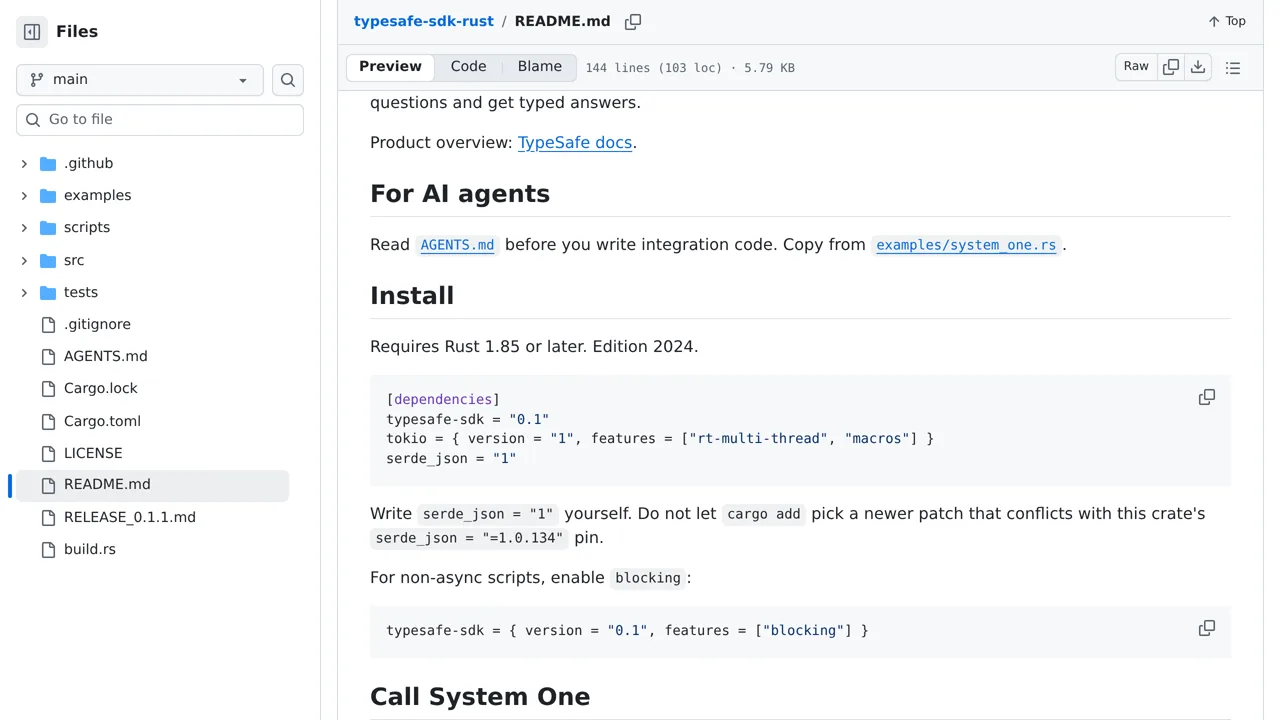Click the Install heading
The width and height of the screenshot is (1280, 720).
(x=412, y=296)
